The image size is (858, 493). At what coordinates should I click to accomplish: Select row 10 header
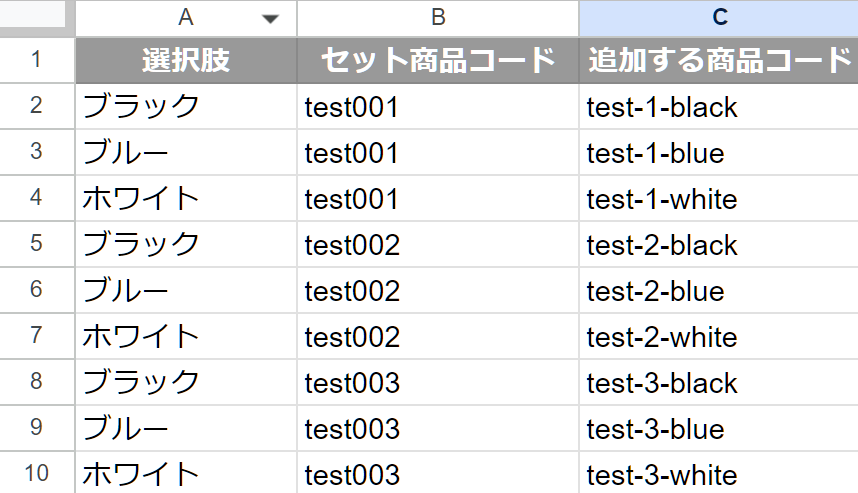pos(37,474)
